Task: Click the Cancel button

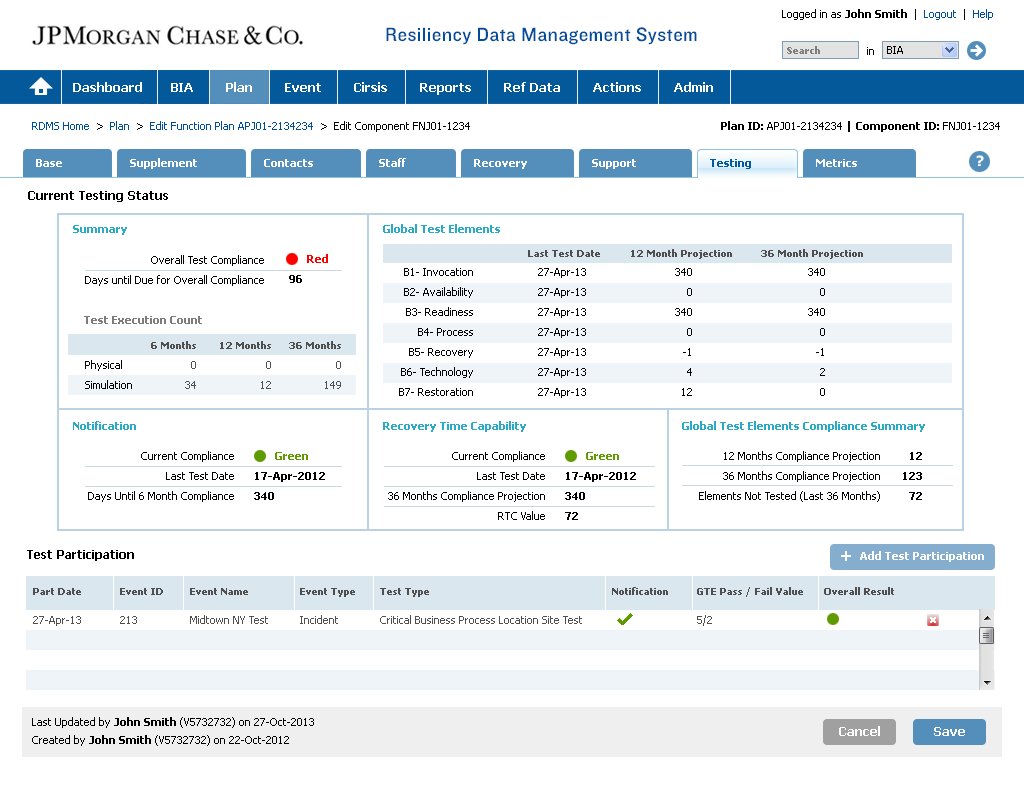Action: 859,732
